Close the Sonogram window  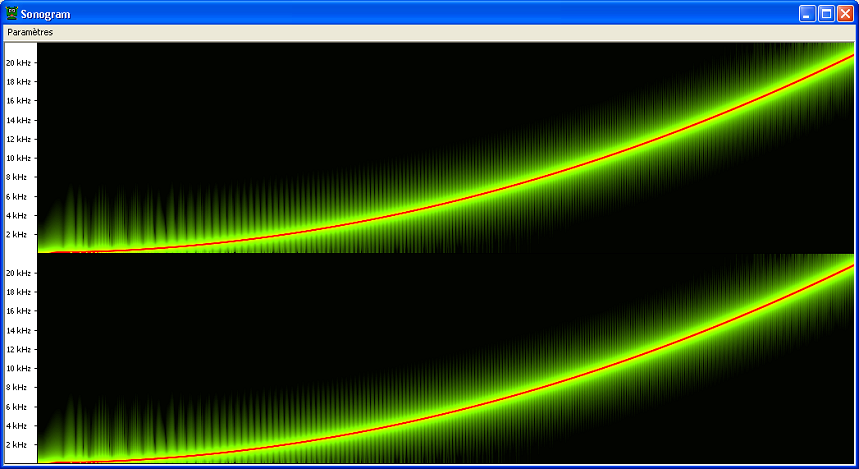(x=845, y=14)
